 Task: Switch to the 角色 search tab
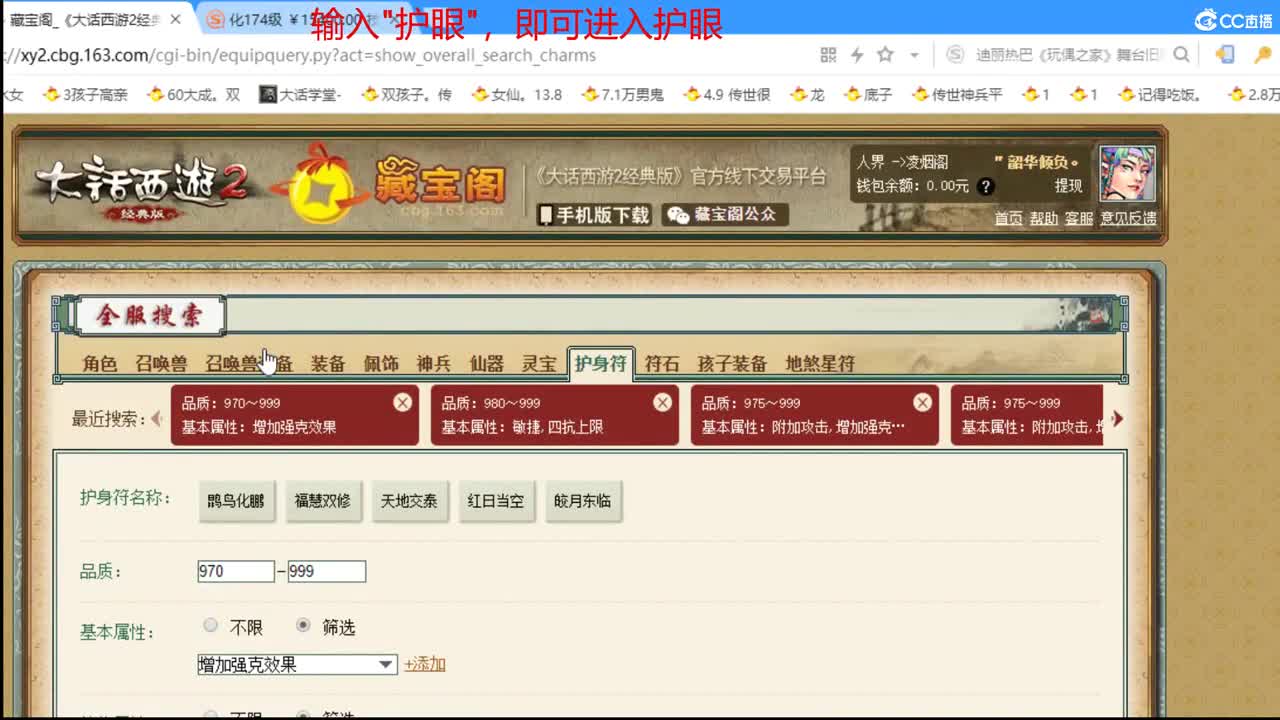pos(100,364)
